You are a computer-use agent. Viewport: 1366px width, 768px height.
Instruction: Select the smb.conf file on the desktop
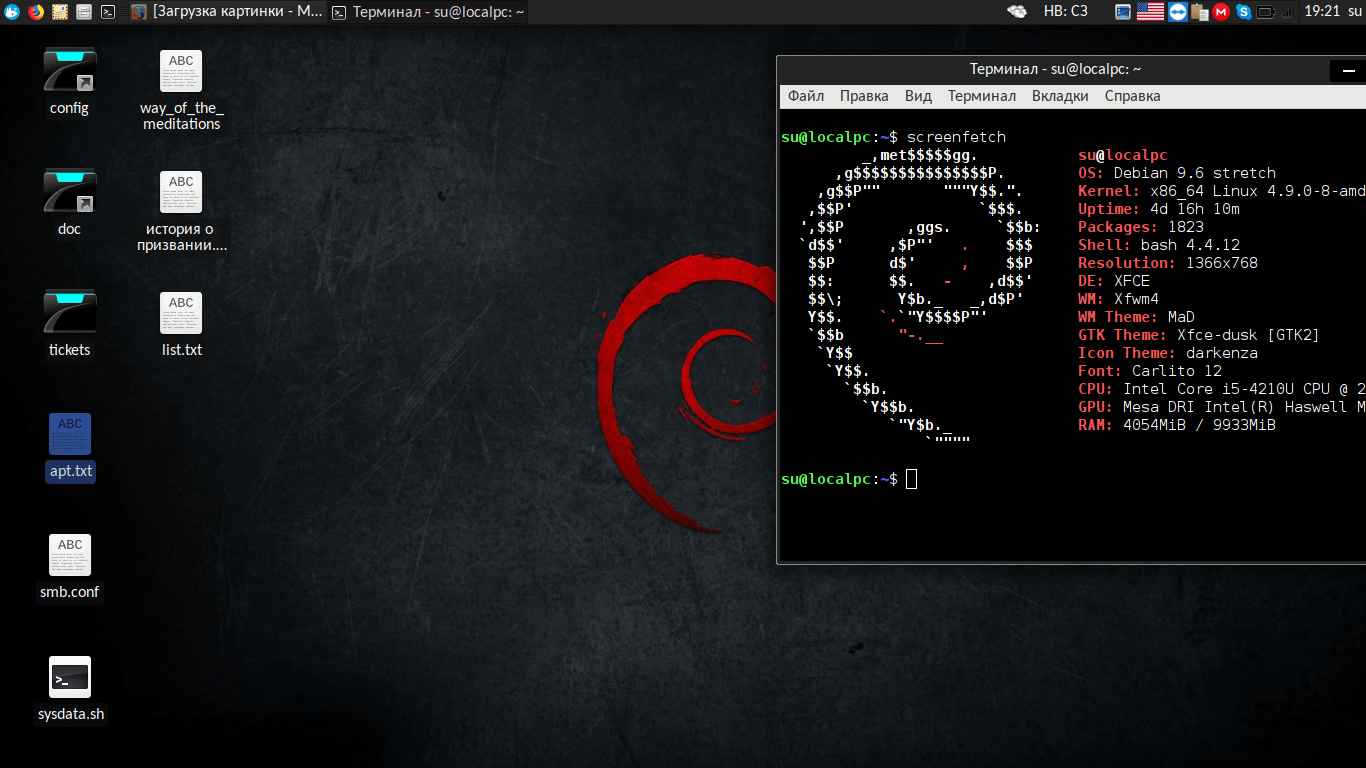click(x=70, y=566)
